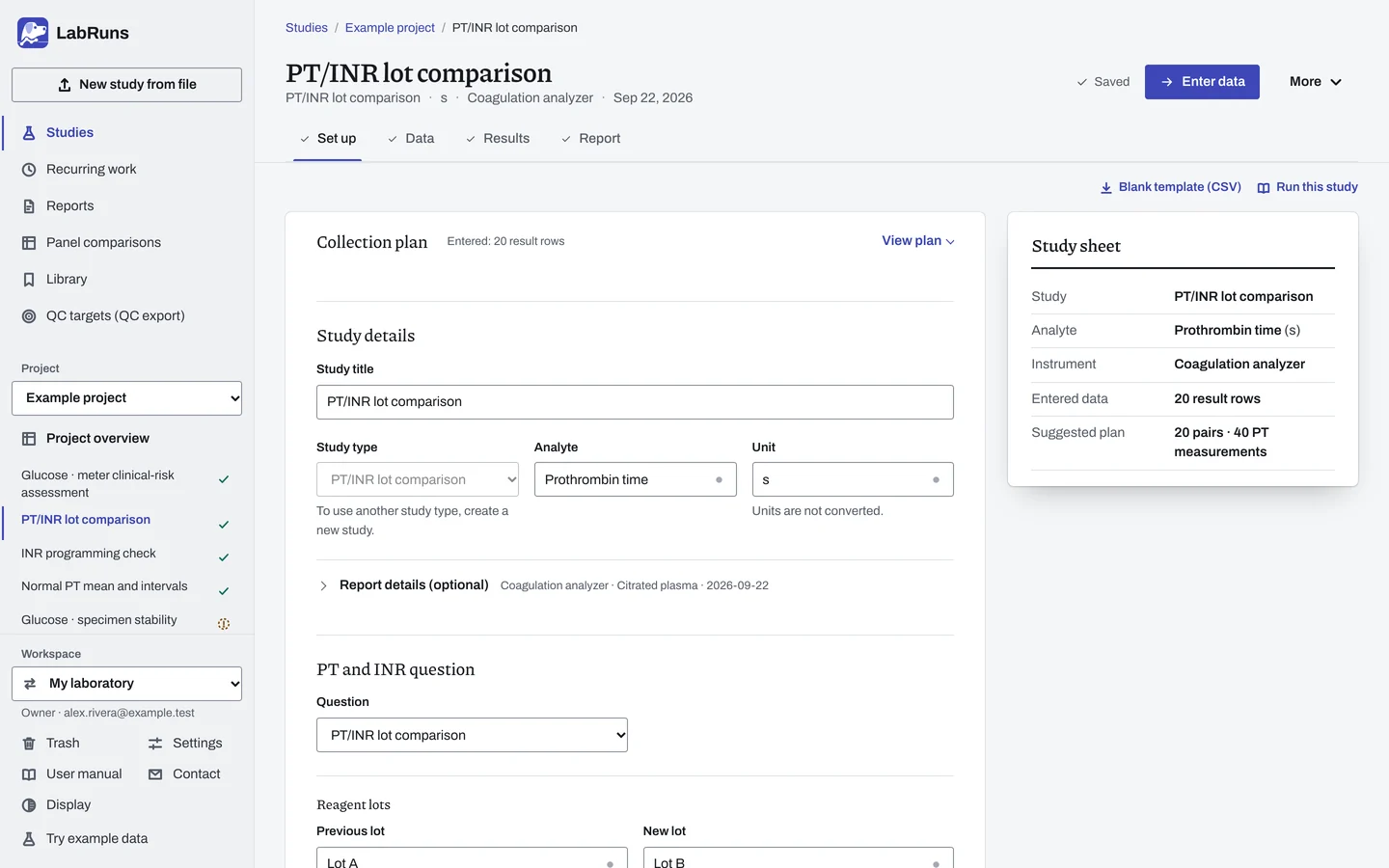The height and width of the screenshot is (868, 1389).
Task: Follow the Studies breadcrumb link
Action: 307,28
